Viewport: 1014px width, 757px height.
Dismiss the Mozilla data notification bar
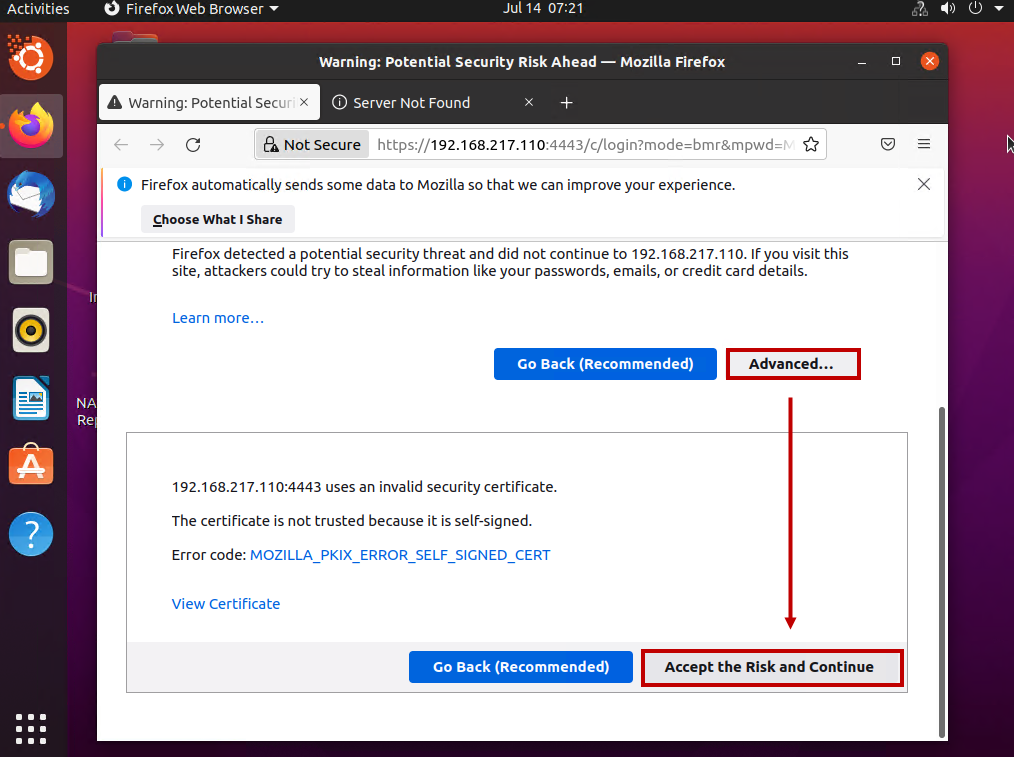[x=924, y=184]
